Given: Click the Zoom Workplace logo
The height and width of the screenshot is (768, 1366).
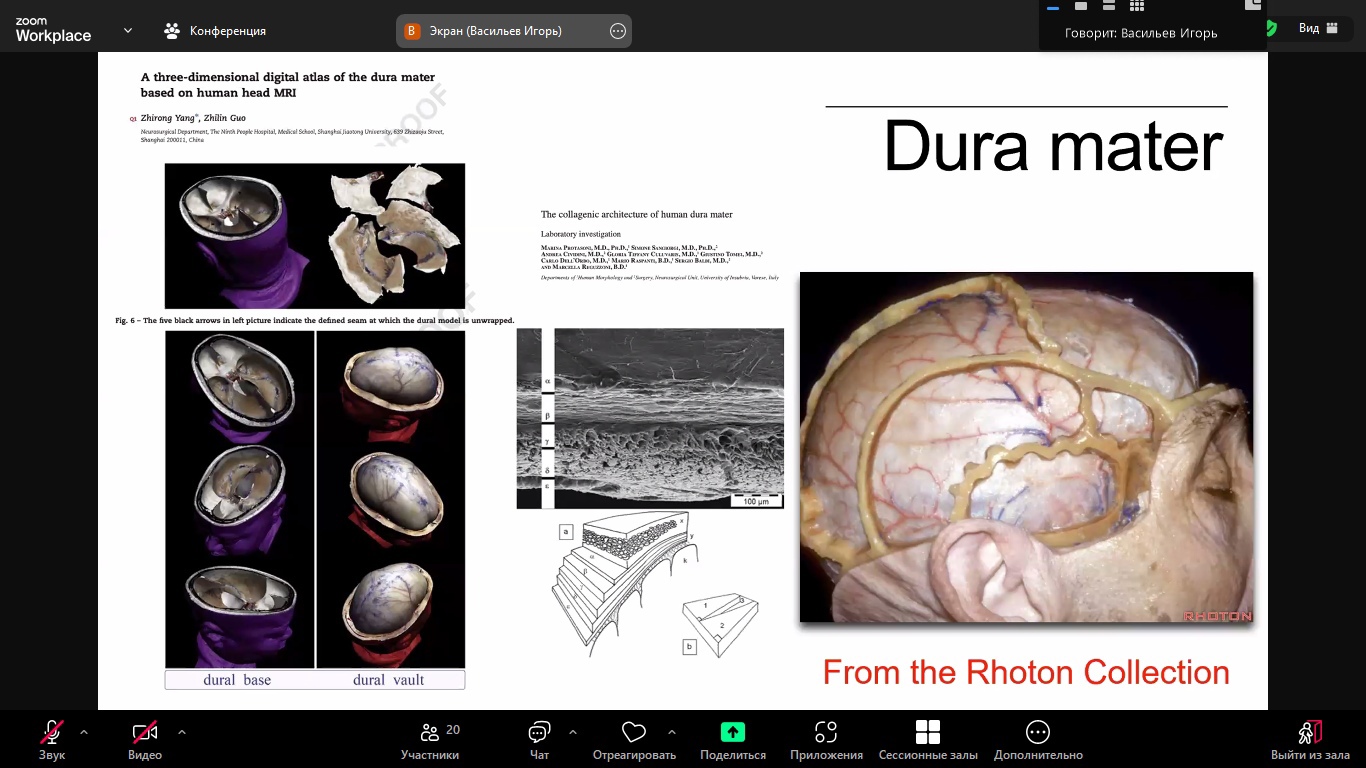Looking at the screenshot, I should tap(53, 30).
